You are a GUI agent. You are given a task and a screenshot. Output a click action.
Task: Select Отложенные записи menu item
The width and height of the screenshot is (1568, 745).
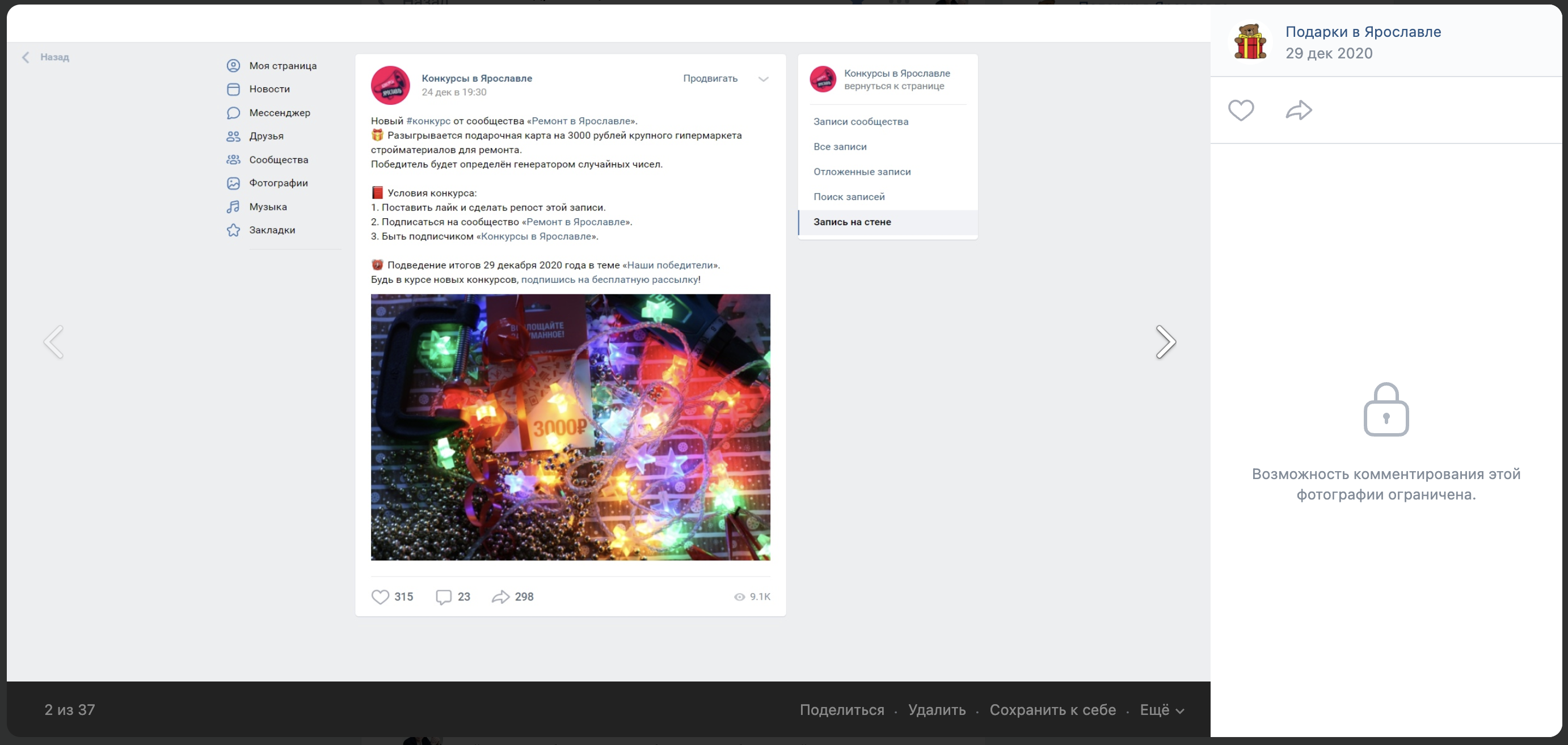click(x=862, y=171)
